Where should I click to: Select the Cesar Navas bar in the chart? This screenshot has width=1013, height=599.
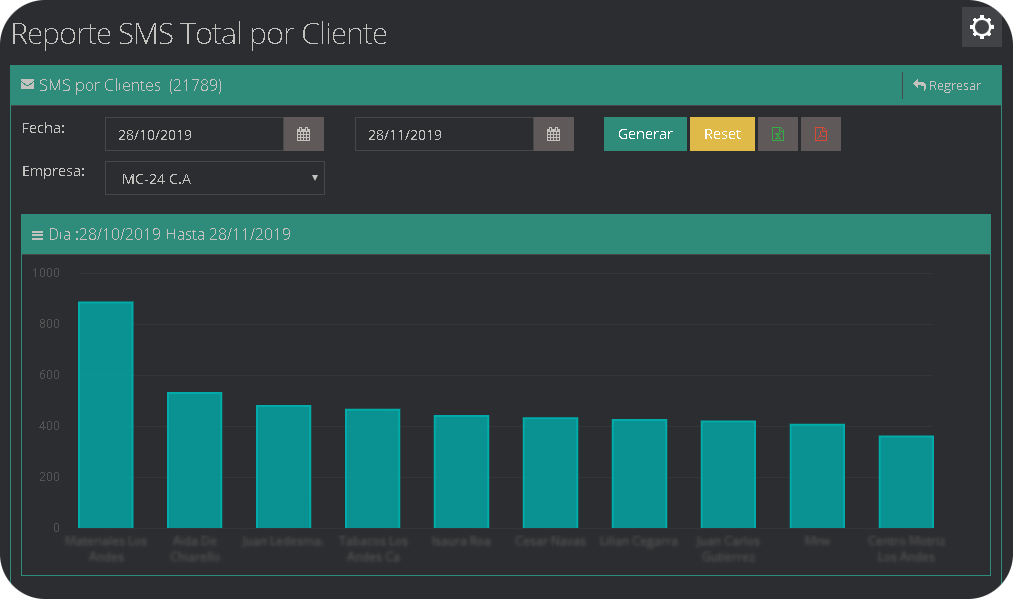pos(550,470)
